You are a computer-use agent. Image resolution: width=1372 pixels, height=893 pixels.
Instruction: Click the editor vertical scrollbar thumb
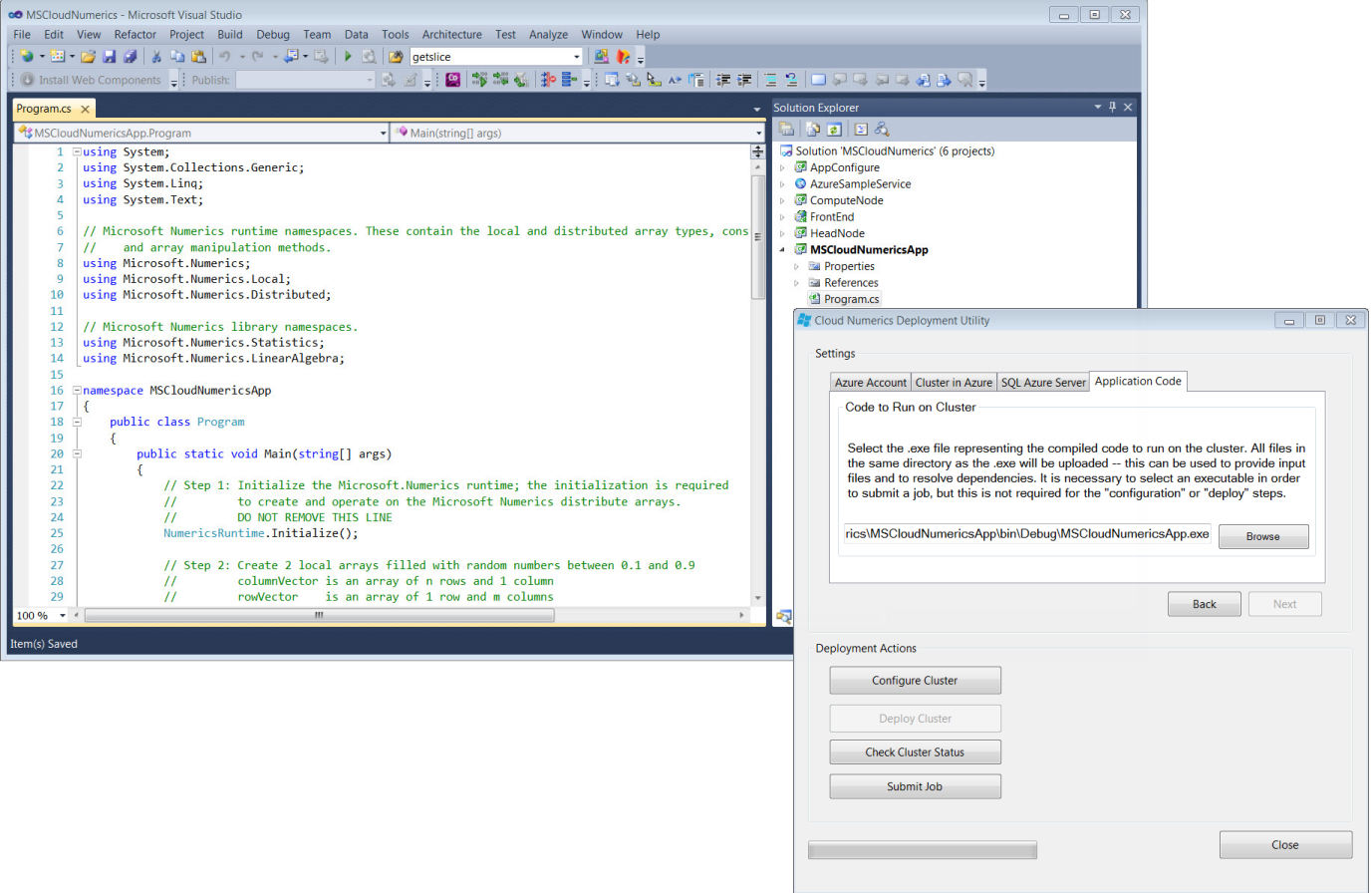click(758, 237)
